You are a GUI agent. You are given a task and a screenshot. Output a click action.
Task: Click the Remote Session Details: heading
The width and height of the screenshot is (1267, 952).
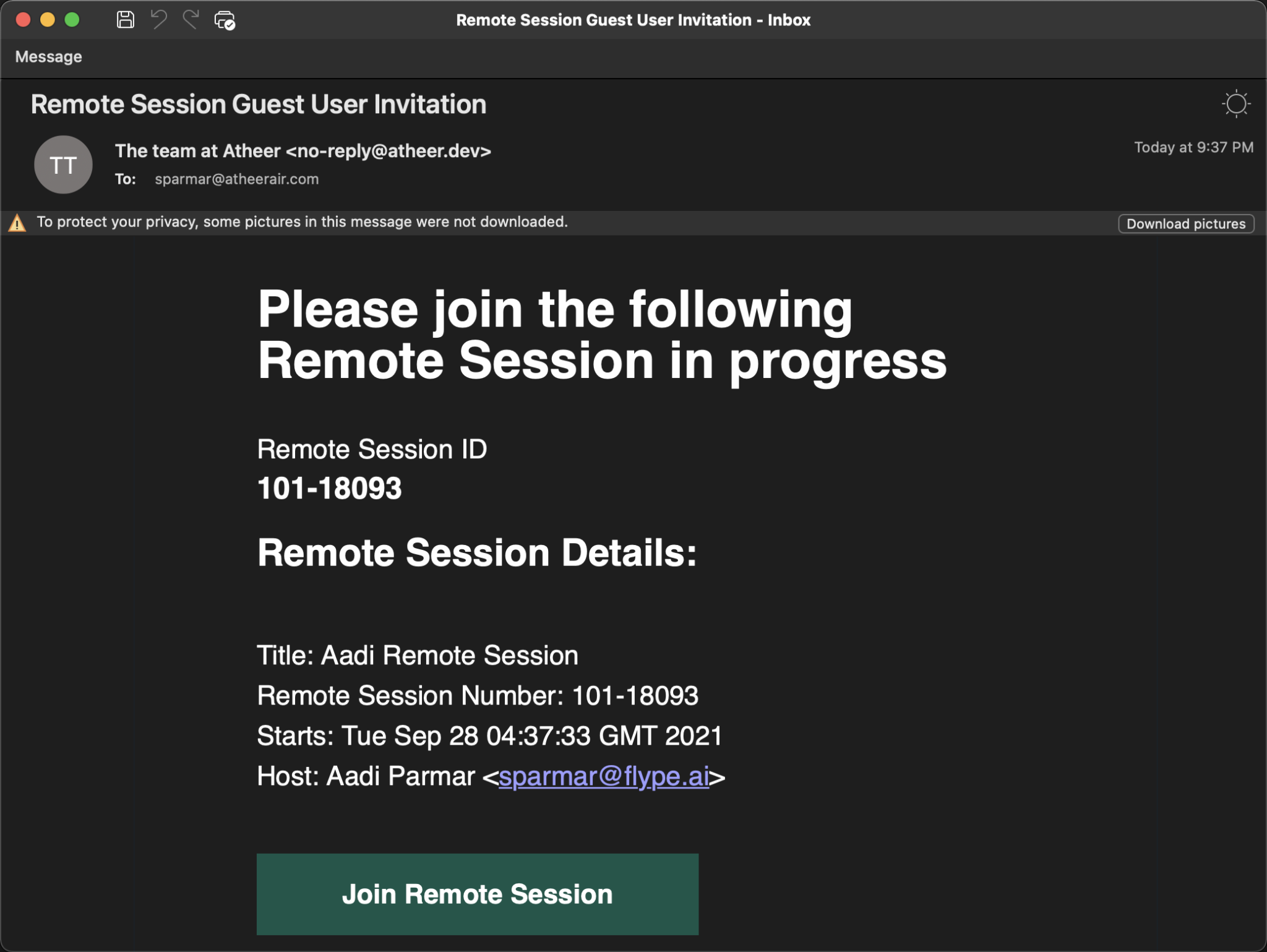coord(477,552)
